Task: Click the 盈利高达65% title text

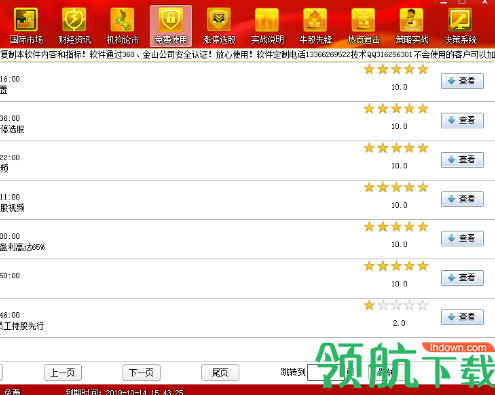Action: point(22,247)
